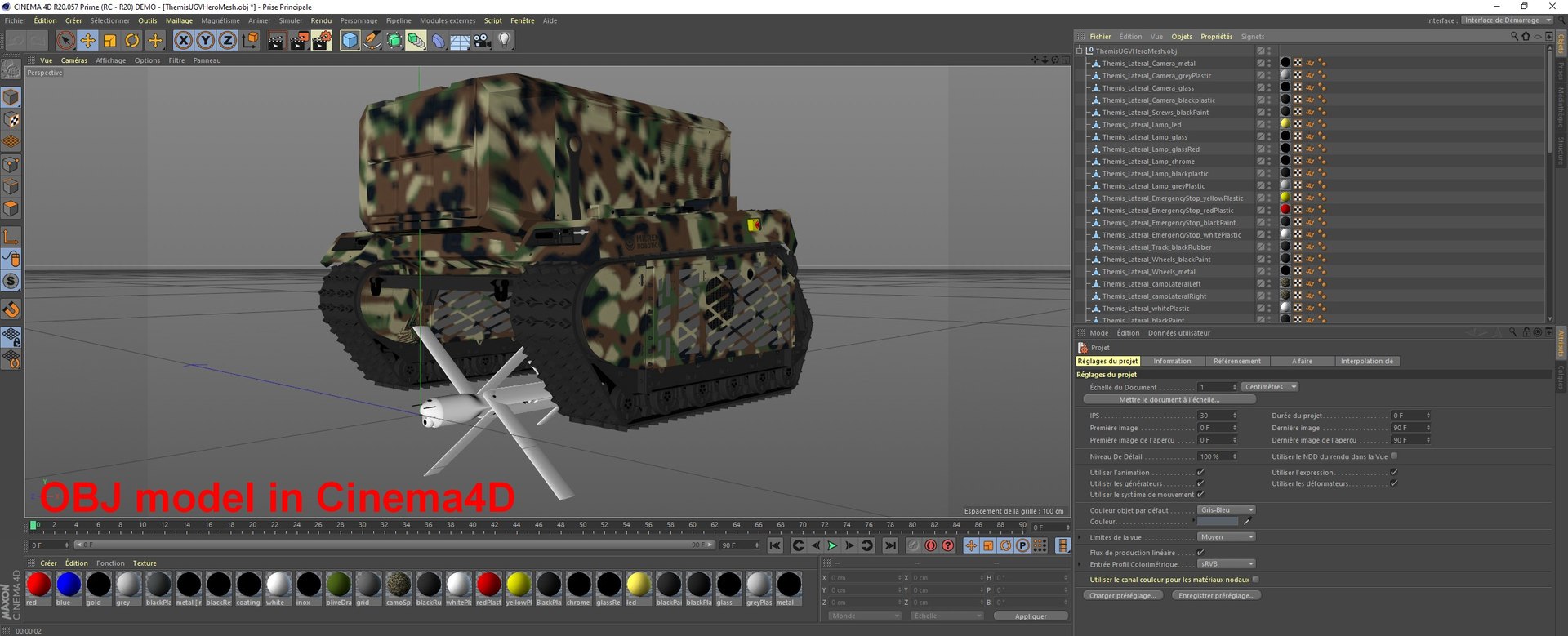Add a cube primitive object
Viewport: 1568px width, 636px height.
350,40
